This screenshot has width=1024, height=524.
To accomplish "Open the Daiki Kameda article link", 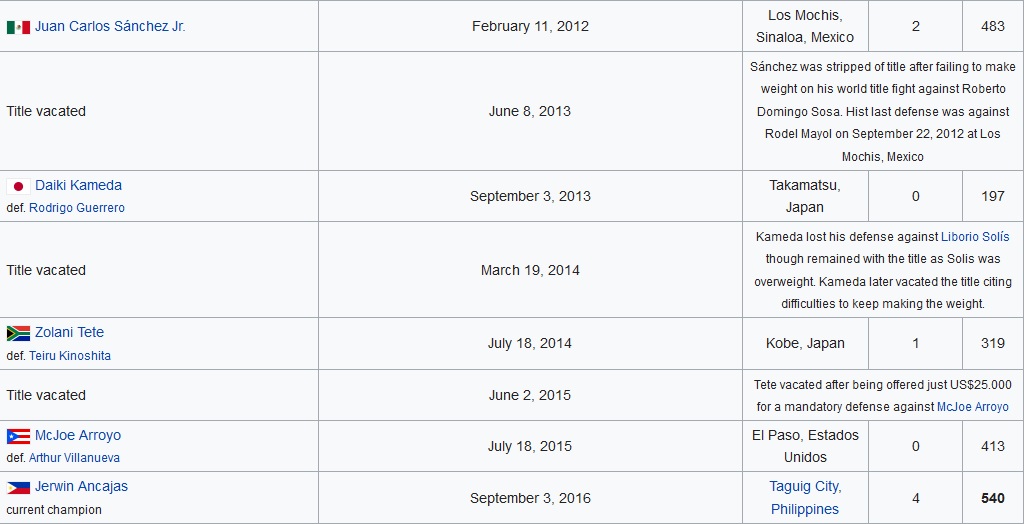I will [x=78, y=186].
